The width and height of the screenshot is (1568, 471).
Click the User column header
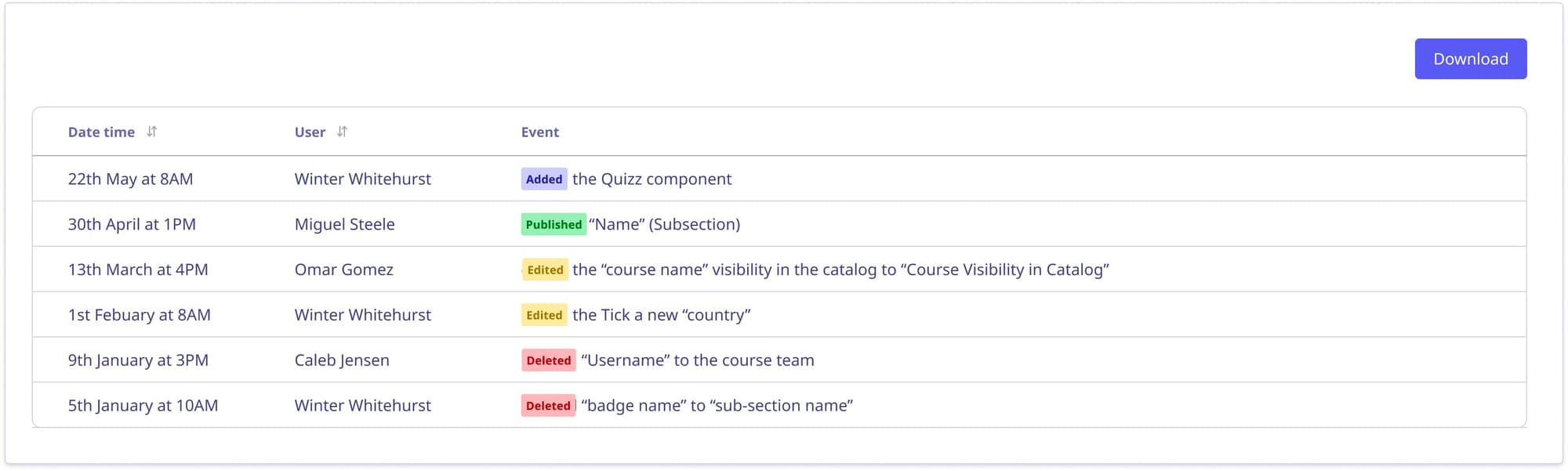[310, 132]
